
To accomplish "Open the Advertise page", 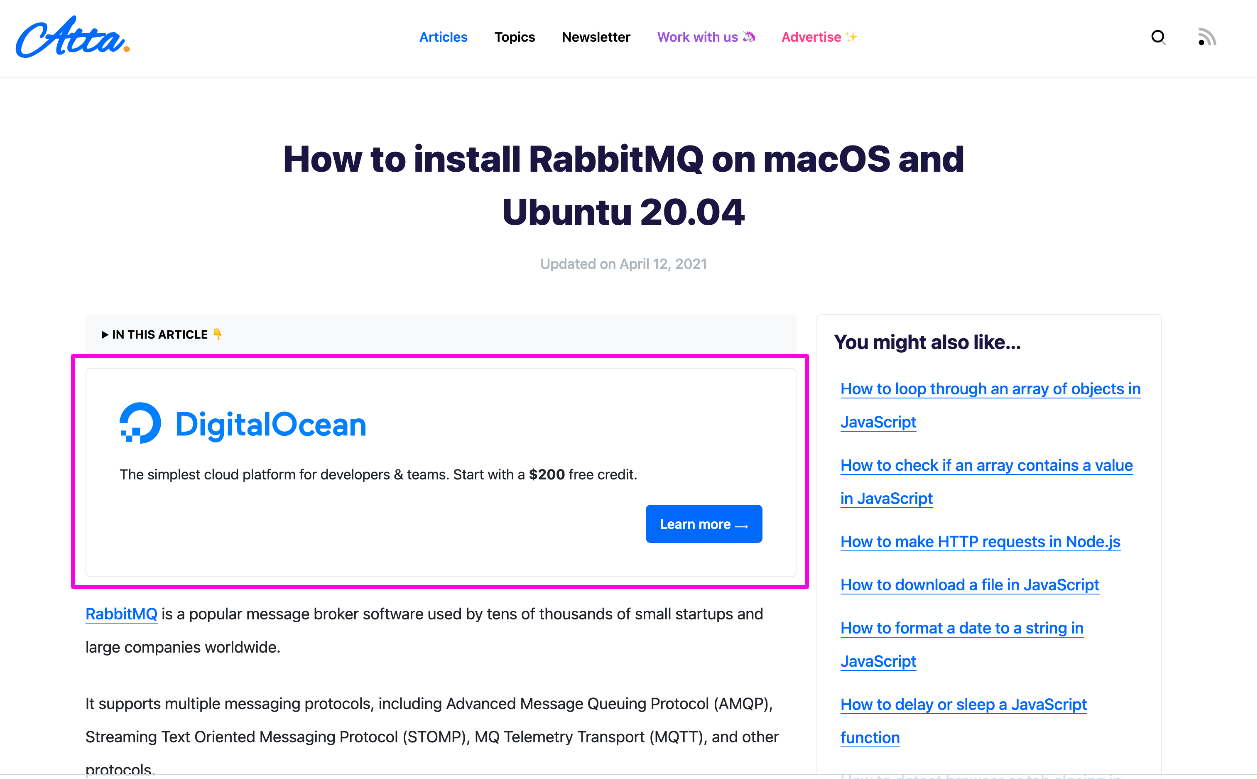I will (819, 37).
